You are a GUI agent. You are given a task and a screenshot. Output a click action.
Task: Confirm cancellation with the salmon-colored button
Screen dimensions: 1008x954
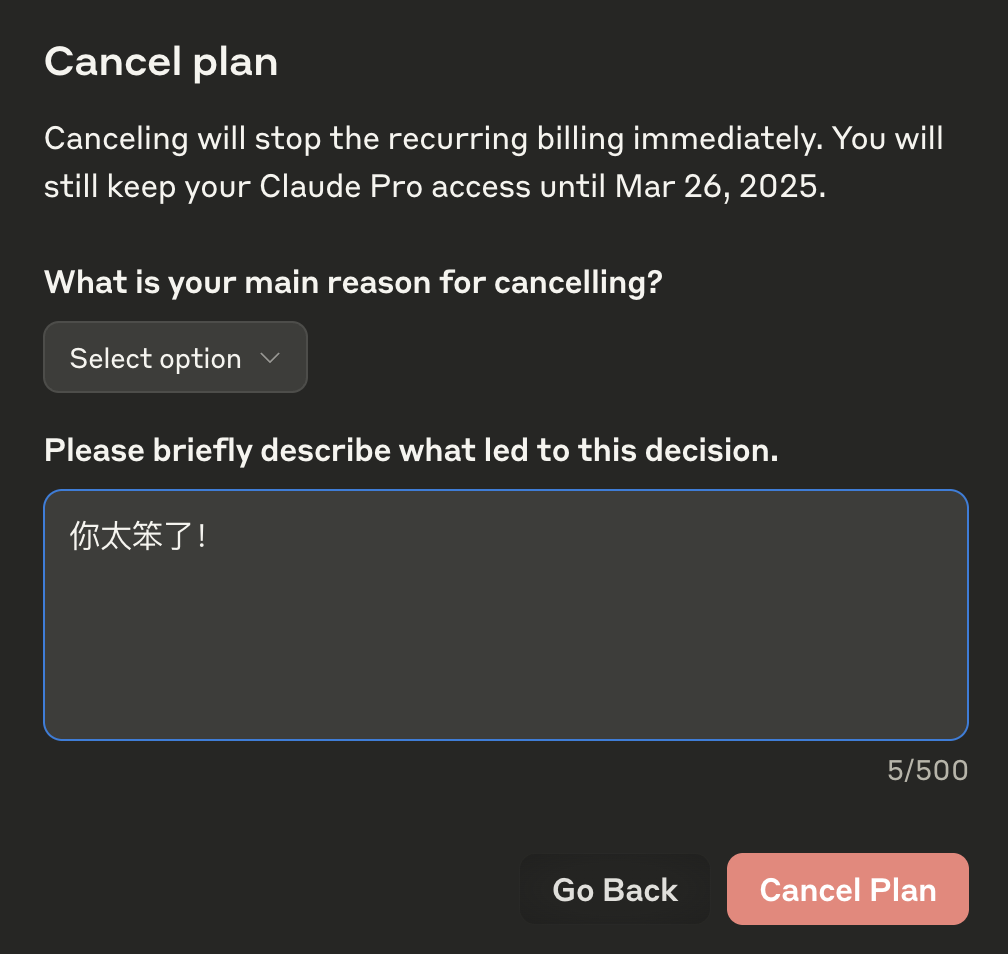point(847,889)
